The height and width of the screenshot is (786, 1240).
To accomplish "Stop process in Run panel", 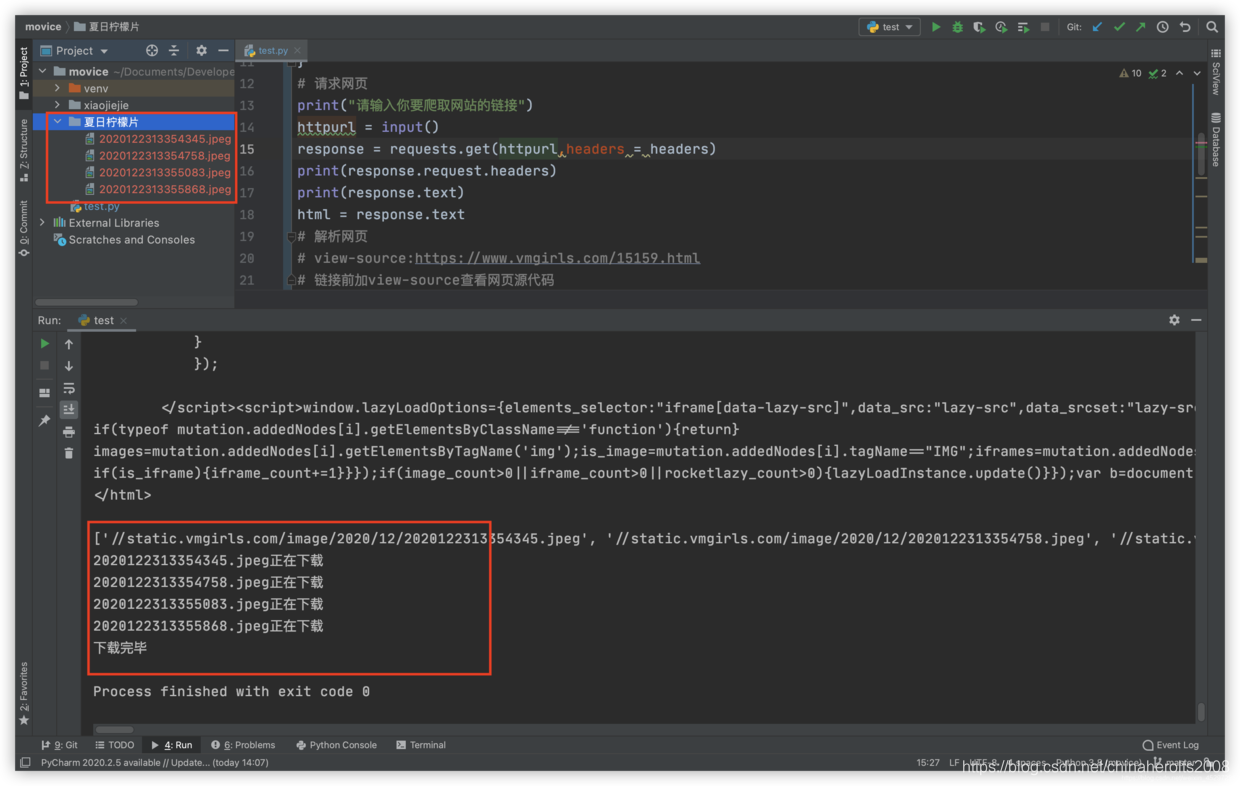I will [x=44, y=365].
